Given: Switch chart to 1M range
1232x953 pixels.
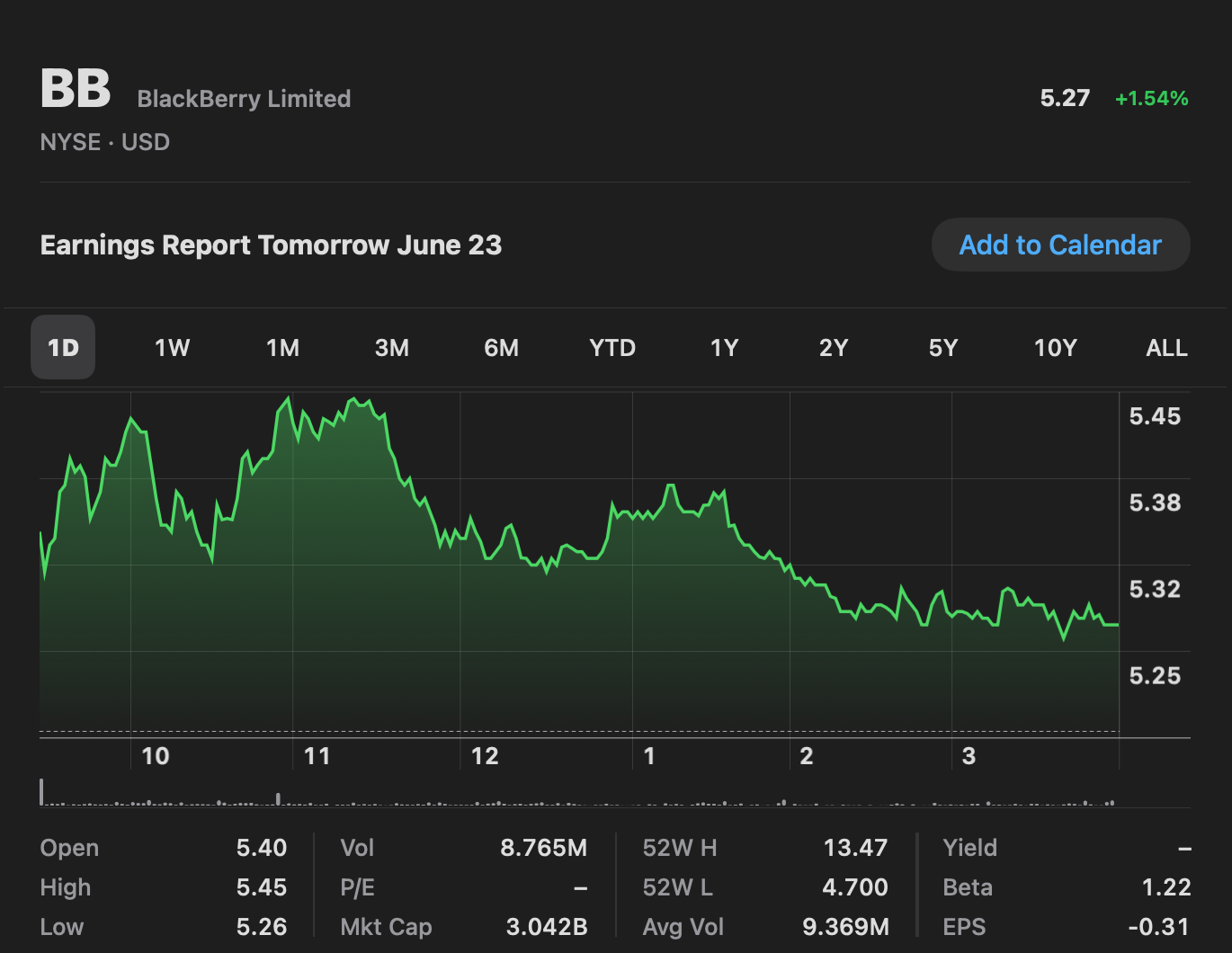Looking at the screenshot, I should [282, 348].
